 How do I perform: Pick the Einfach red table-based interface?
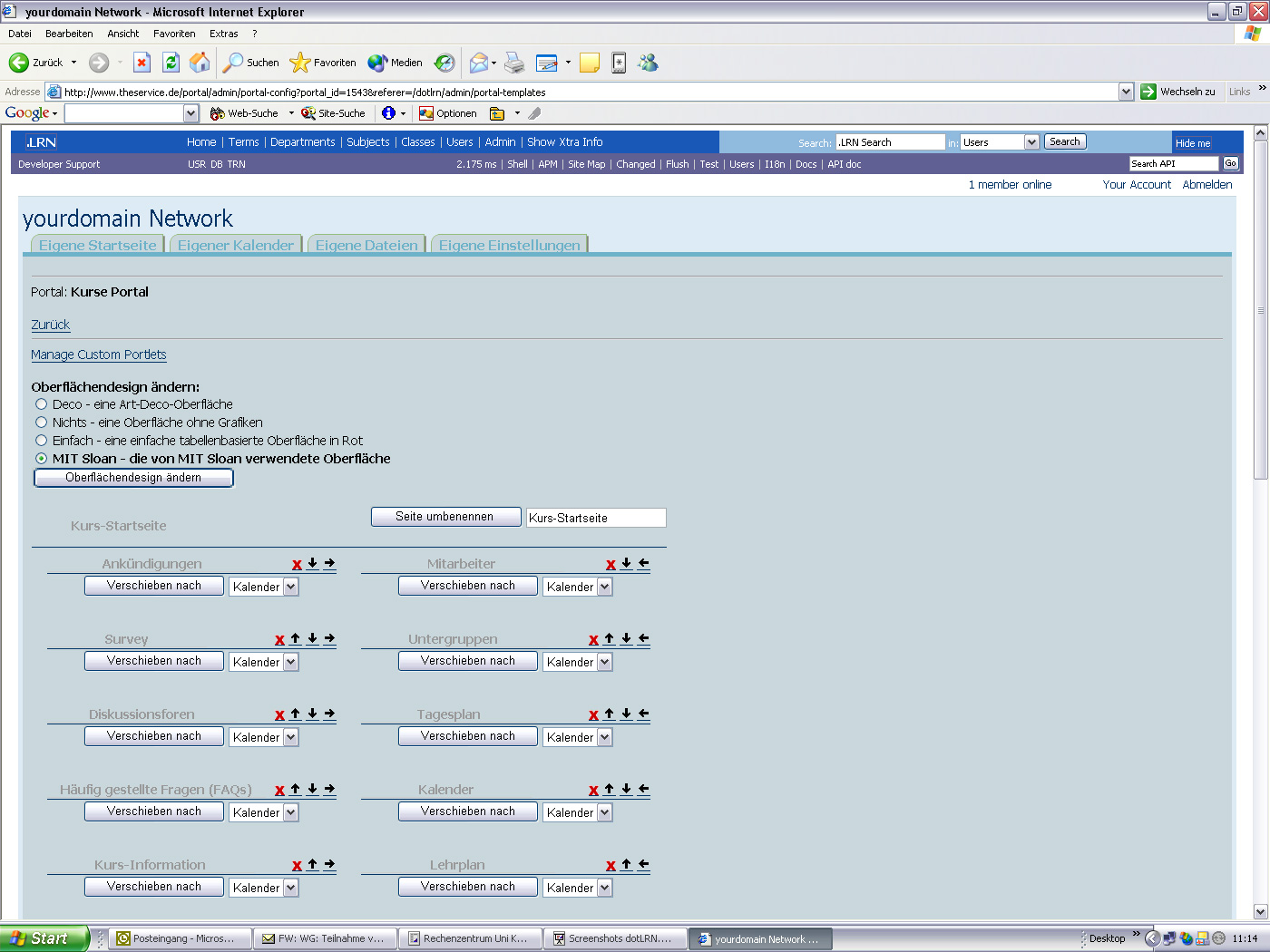[41, 441]
